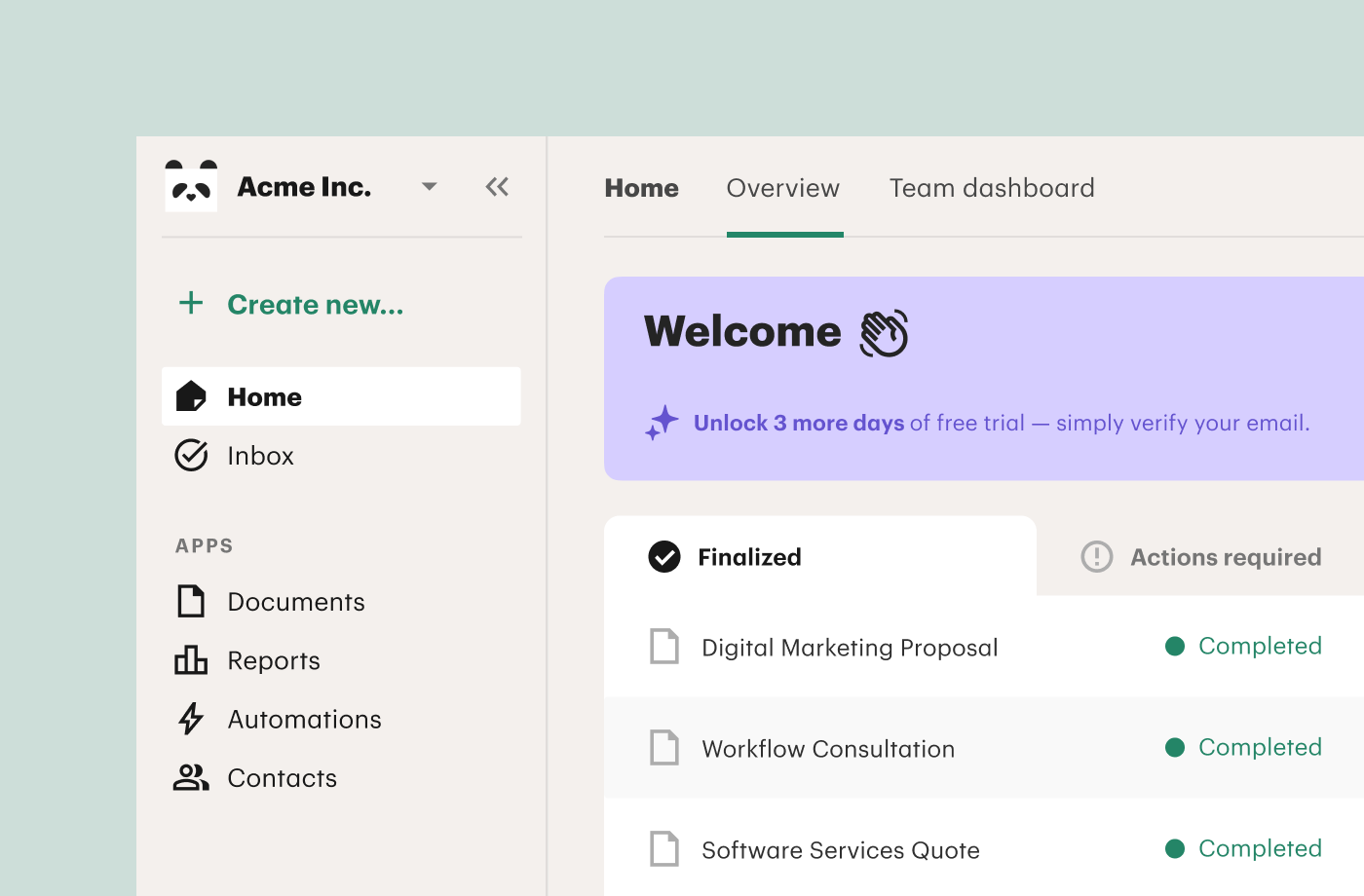This screenshot has height=896, width=1364.
Task: Select Home label in sidebar navigation
Action: coord(264,397)
